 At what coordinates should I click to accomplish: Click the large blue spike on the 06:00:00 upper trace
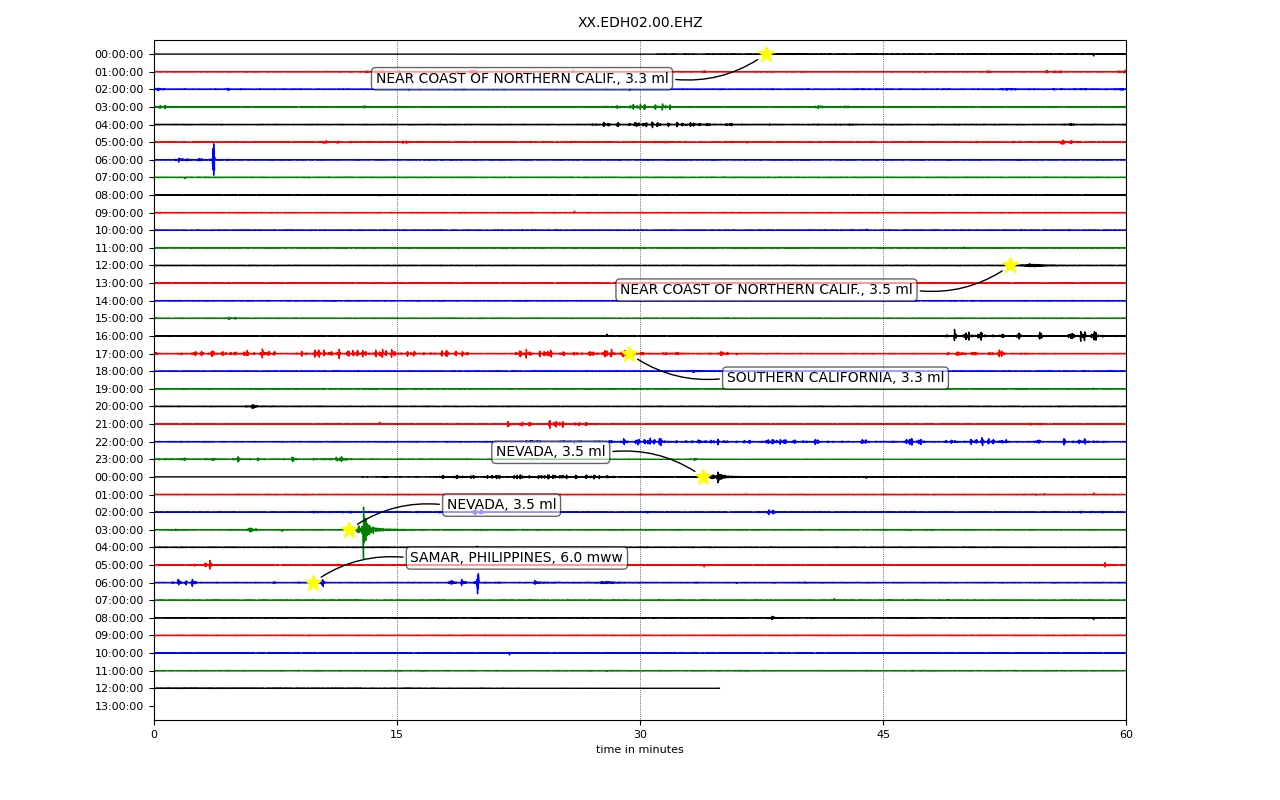tap(213, 159)
